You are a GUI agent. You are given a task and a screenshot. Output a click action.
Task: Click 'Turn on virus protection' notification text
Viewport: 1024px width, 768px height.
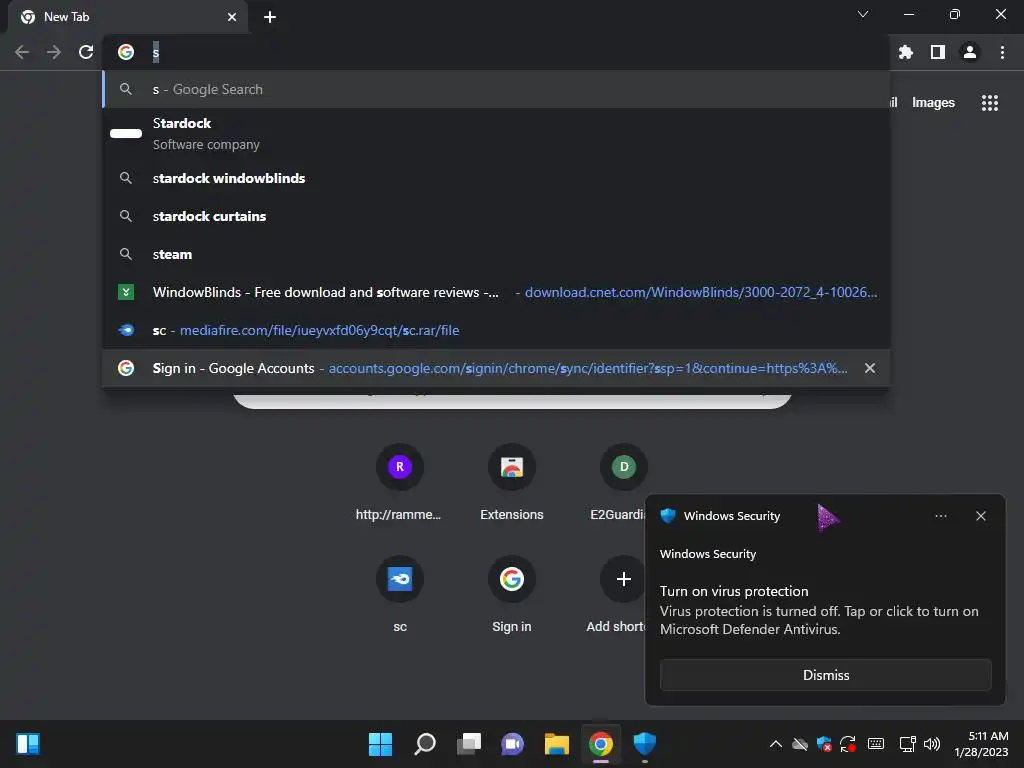[734, 591]
